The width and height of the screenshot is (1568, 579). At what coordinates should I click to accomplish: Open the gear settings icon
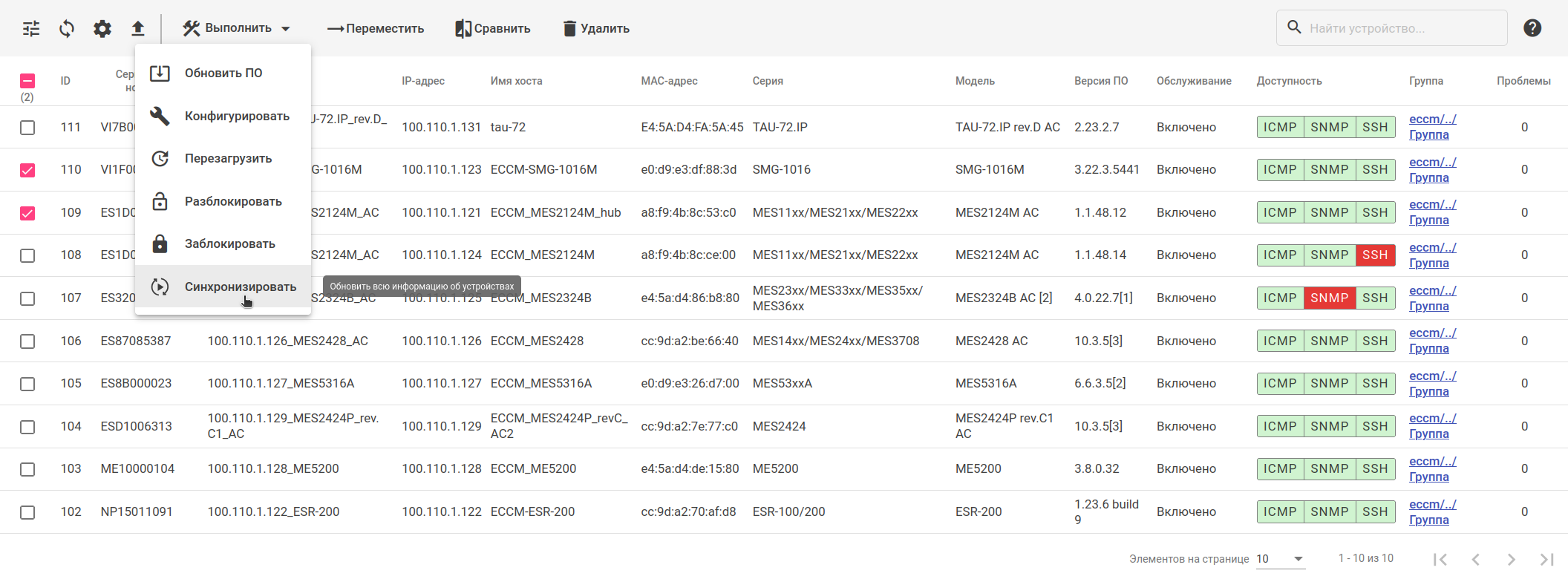102,29
